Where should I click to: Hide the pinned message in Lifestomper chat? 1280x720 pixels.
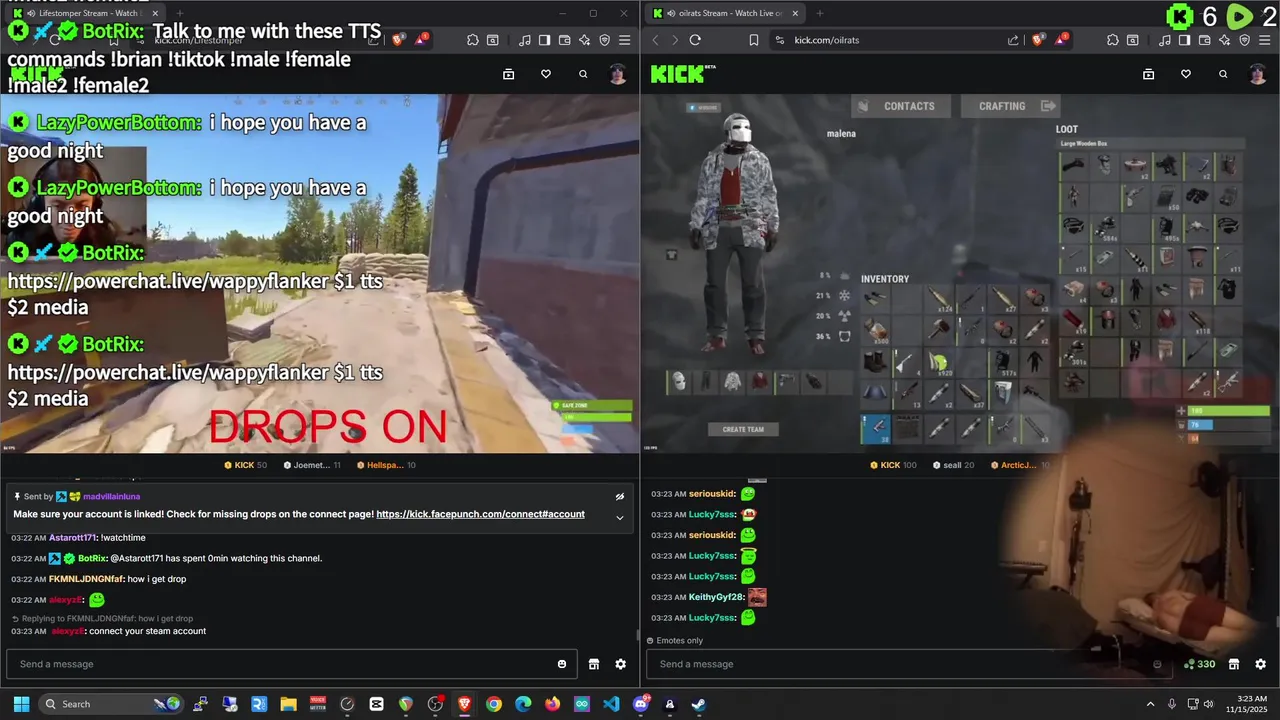[x=620, y=496]
